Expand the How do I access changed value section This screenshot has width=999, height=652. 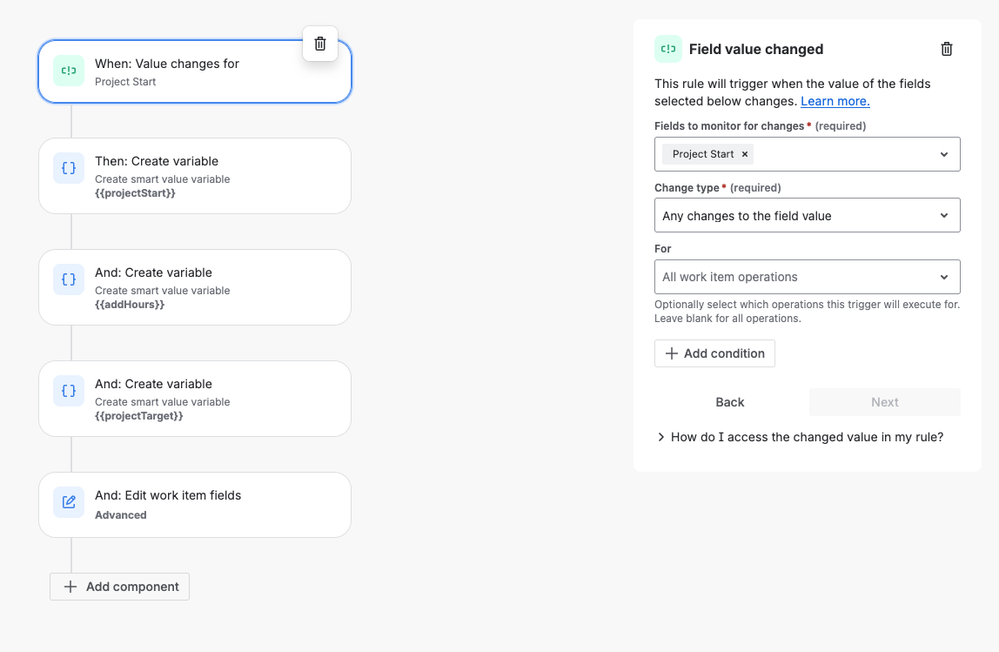800,437
